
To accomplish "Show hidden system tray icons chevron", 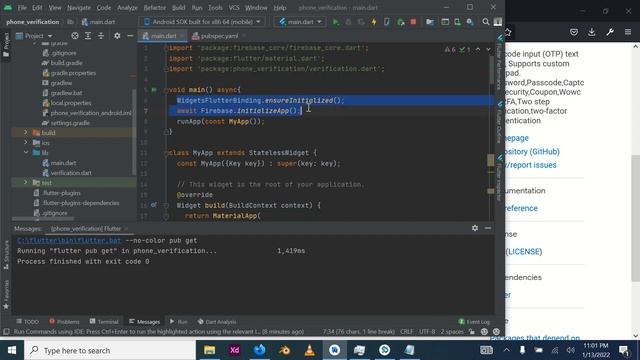I will pos(506,350).
